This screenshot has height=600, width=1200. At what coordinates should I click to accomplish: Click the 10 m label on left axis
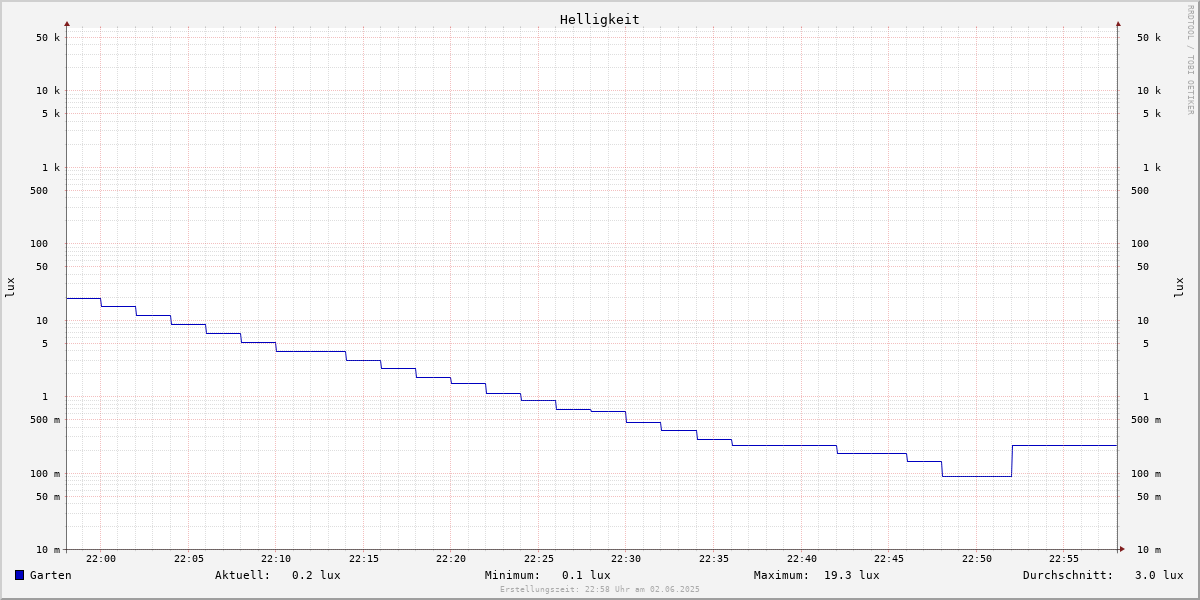point(48,550)
